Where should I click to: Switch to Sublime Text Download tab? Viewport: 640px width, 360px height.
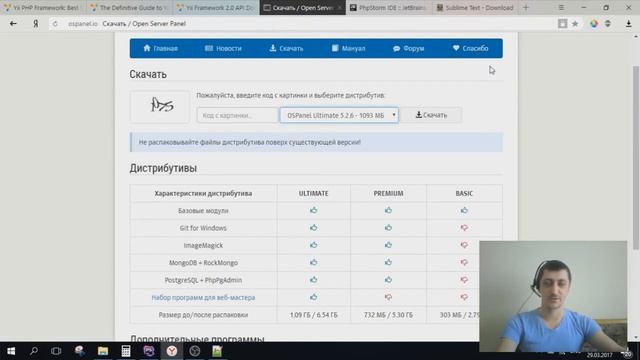476,7
